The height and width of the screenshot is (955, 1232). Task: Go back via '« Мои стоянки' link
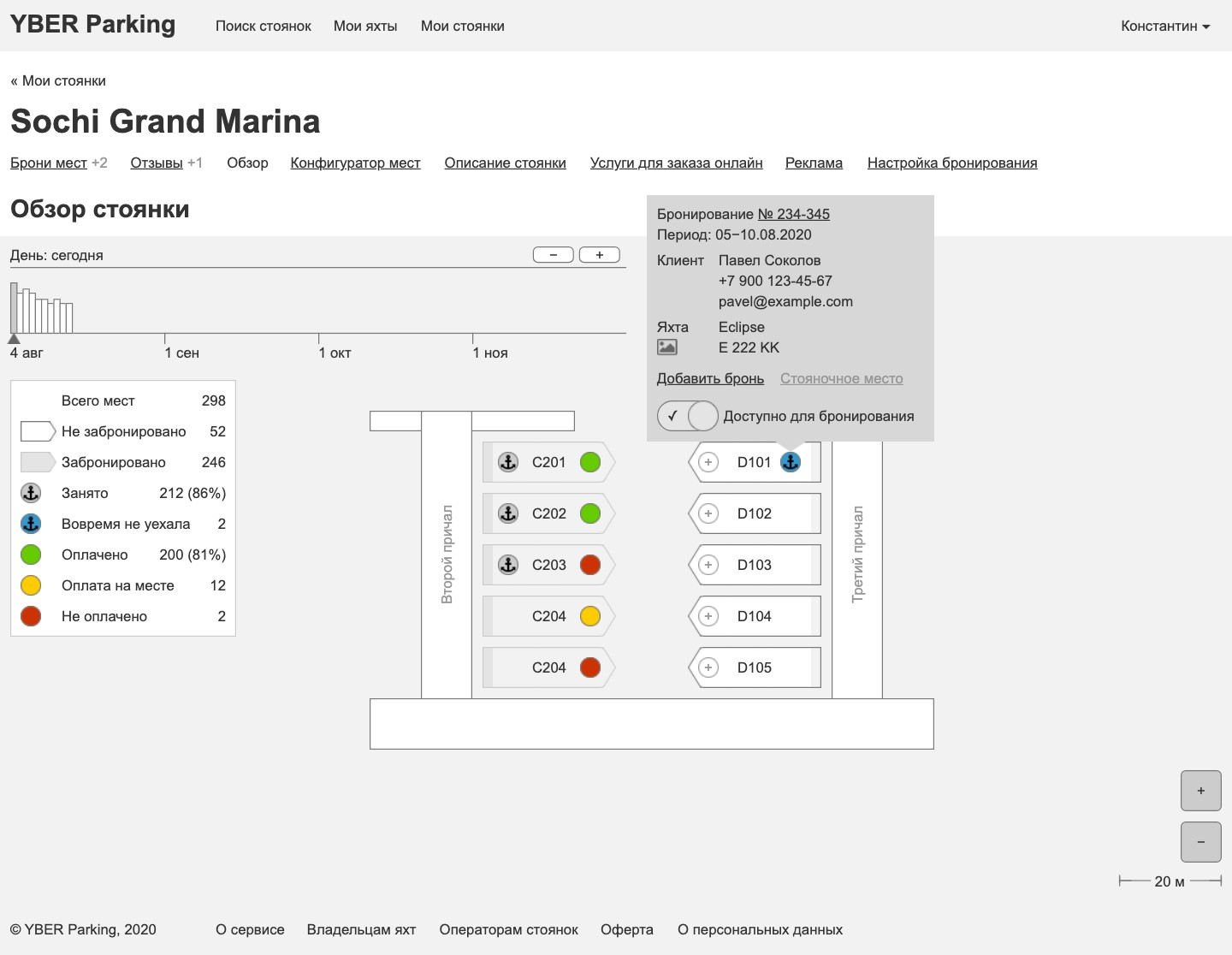[x=58, y=80]
